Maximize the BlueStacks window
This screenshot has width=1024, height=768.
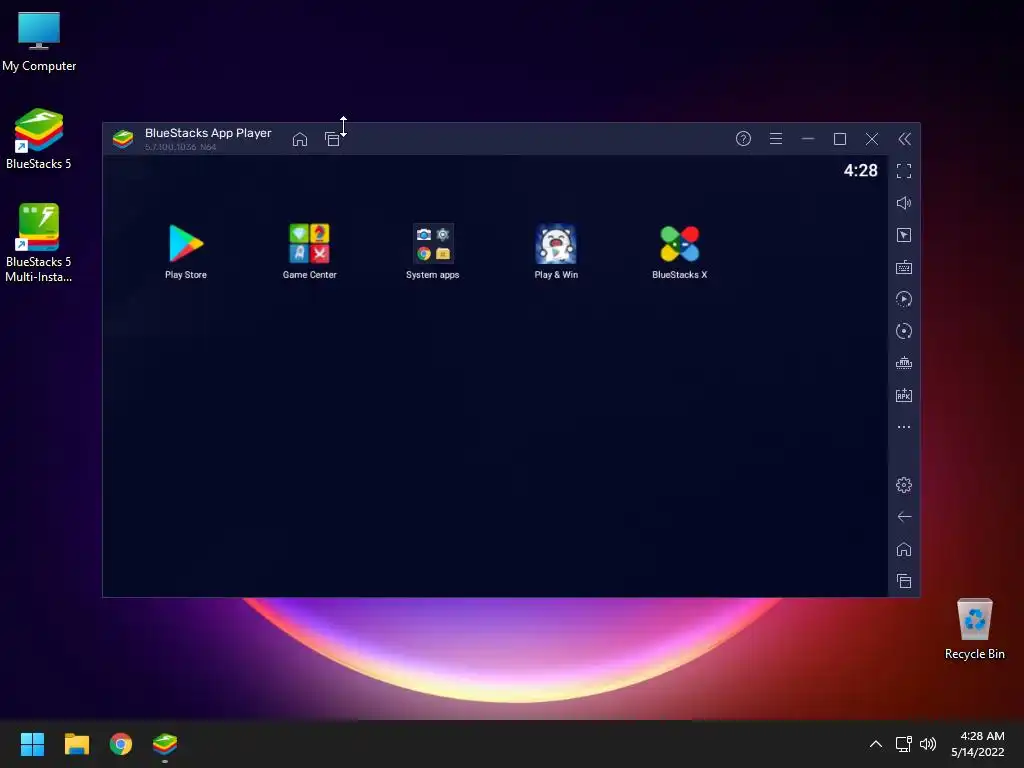840,138
